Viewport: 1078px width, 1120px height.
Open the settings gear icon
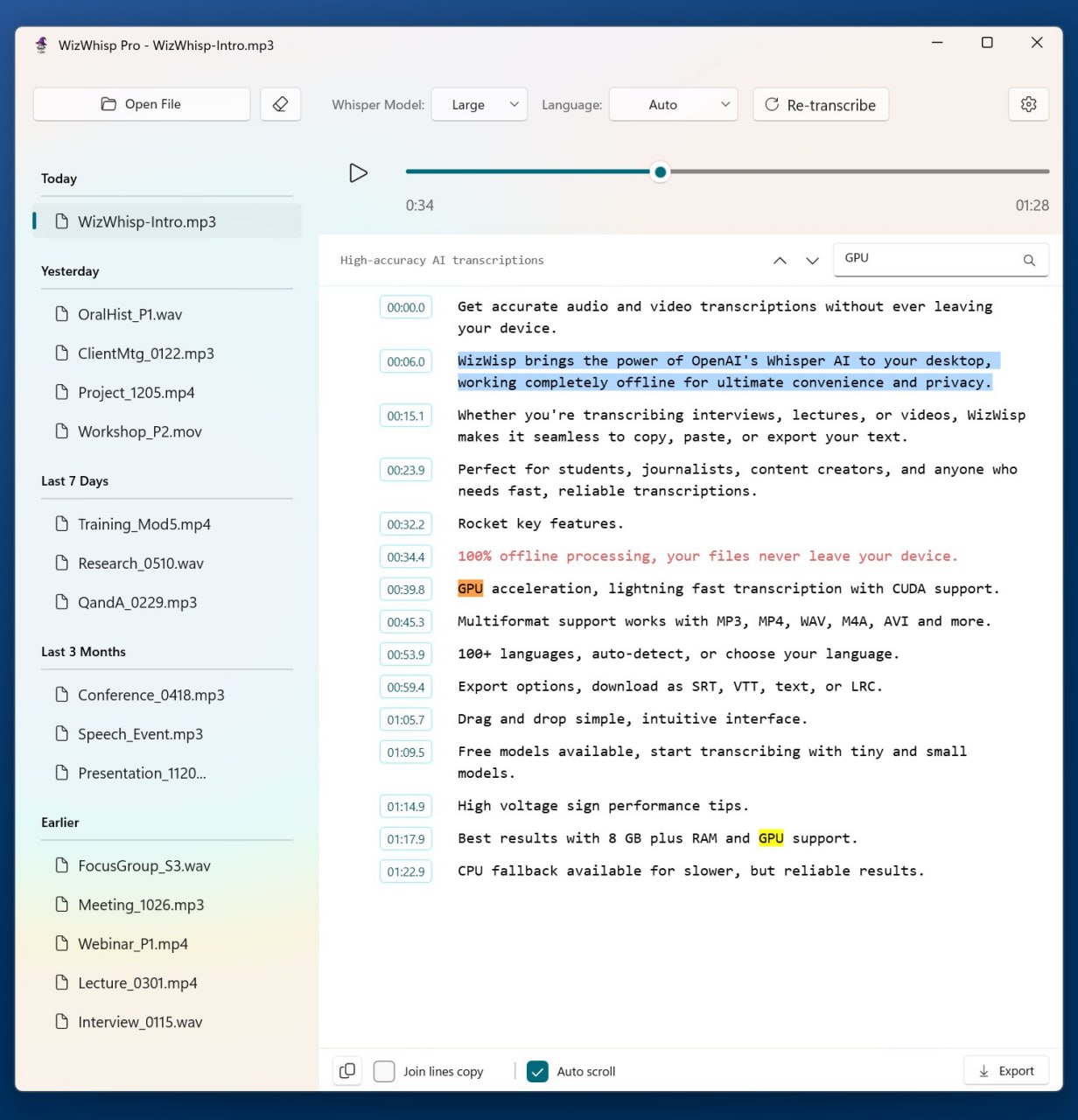pos(1028,104)
